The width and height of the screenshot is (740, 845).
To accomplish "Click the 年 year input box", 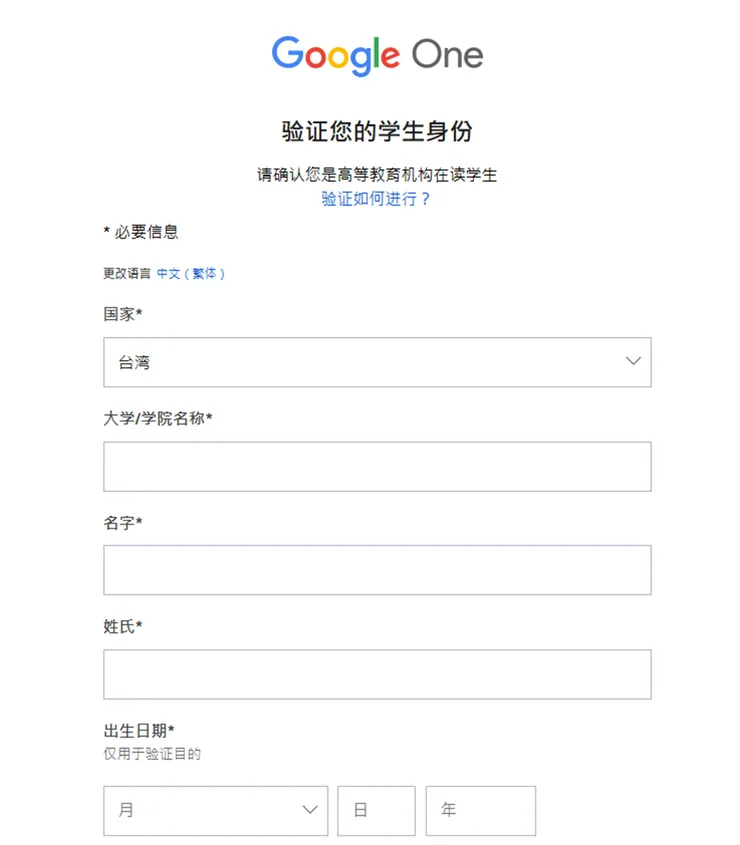I will (x=480, y=811).
